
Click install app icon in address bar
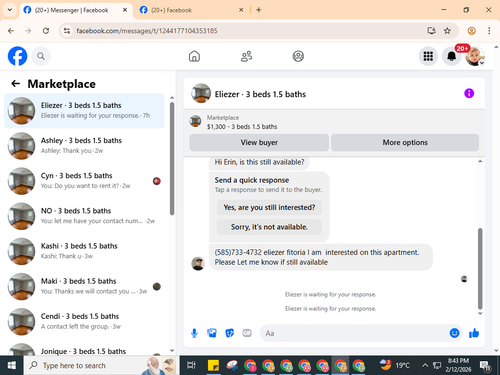431,31
